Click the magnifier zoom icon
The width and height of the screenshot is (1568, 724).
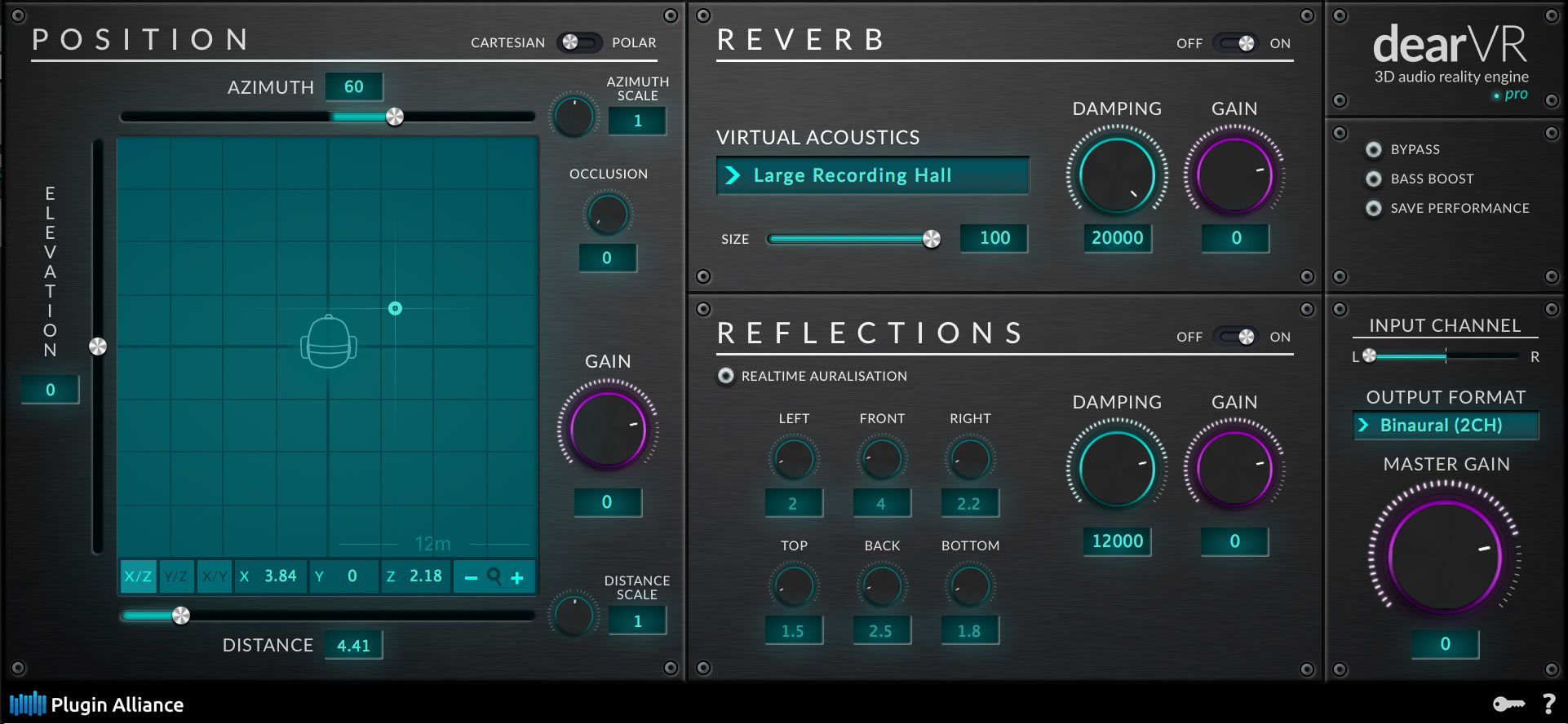(494, 576)
